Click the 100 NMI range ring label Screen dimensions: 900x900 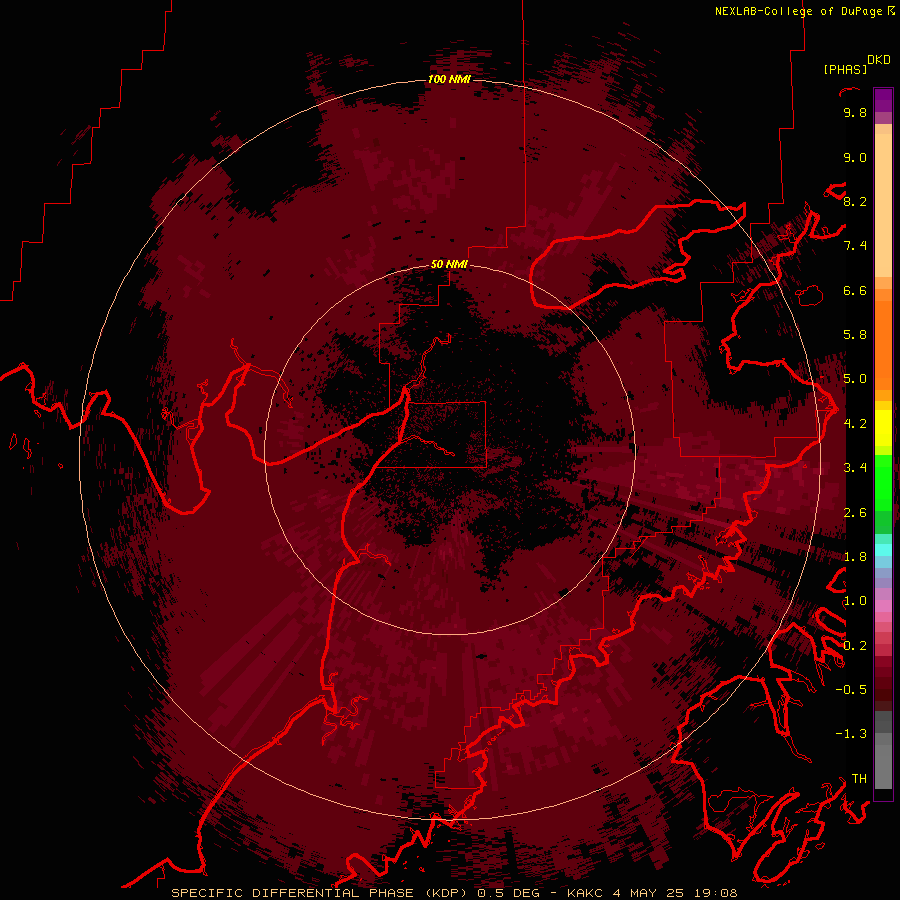click(x=449, y=79)
